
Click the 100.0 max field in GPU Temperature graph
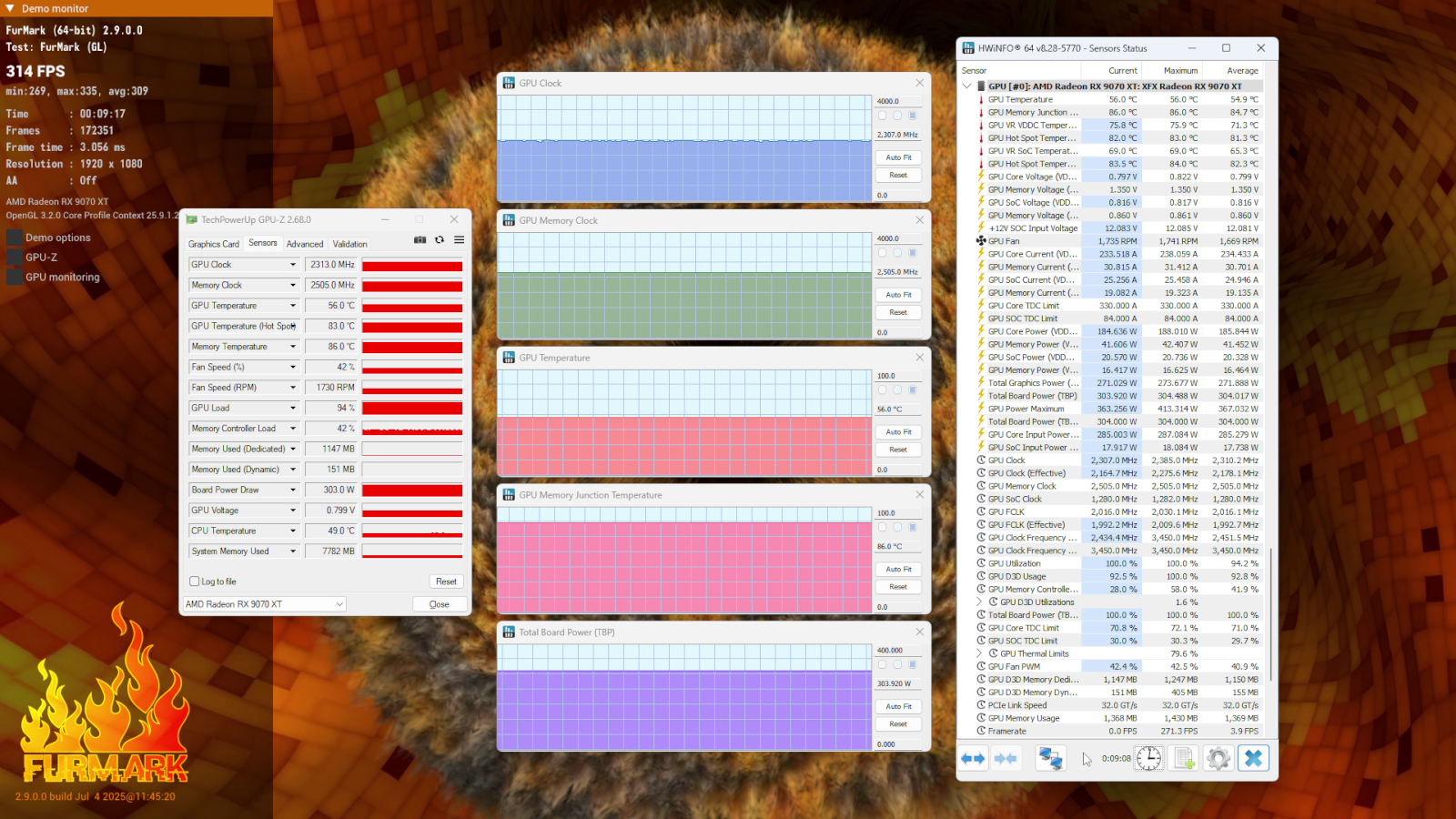click(x=898, y=376)
